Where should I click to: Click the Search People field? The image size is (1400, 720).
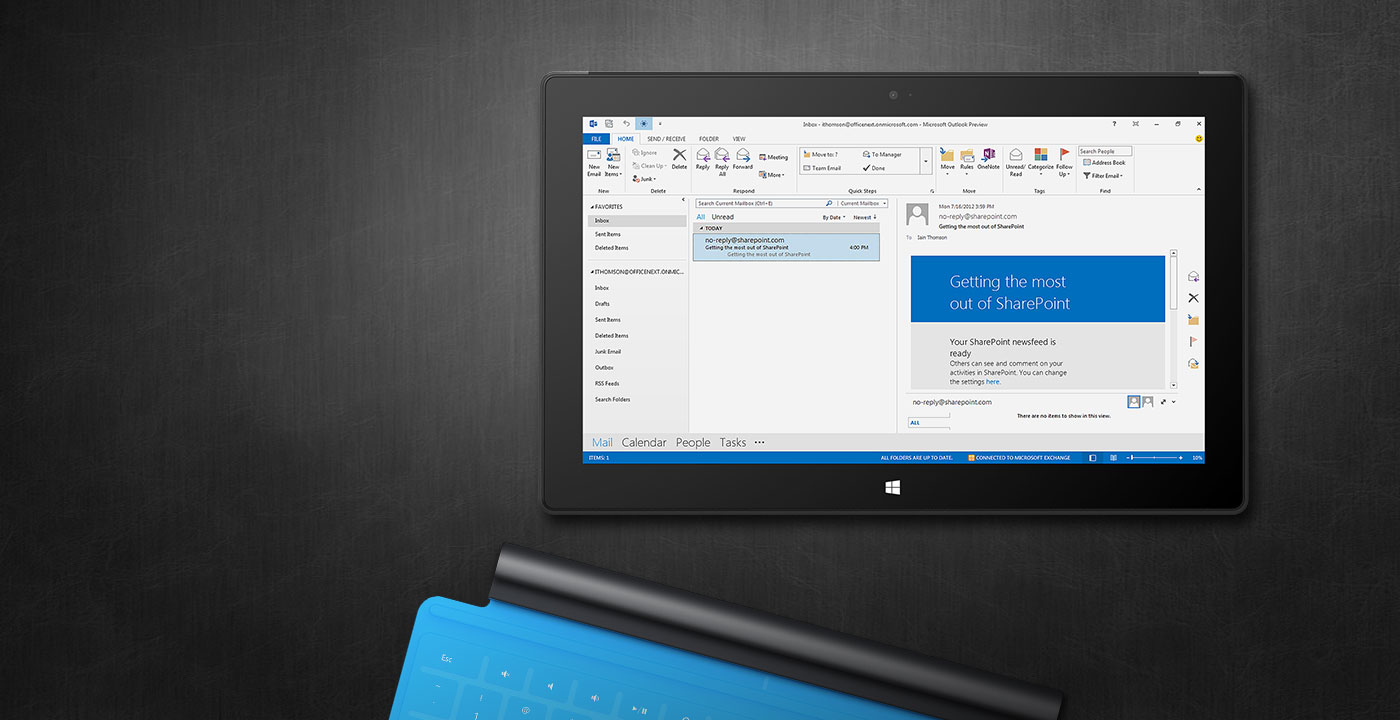1105,151
